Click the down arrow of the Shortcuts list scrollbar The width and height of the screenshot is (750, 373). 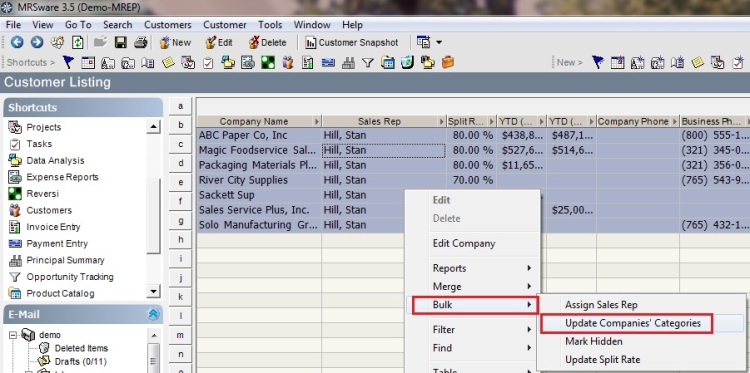[153, 291]
